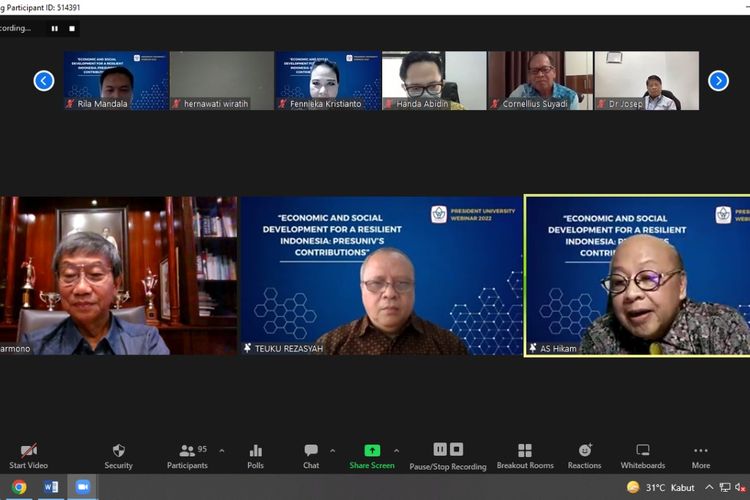The image size is (750, 500).
Task: Click TEUKU REZASYAH's video tile
Action: (x=381, y=276)
